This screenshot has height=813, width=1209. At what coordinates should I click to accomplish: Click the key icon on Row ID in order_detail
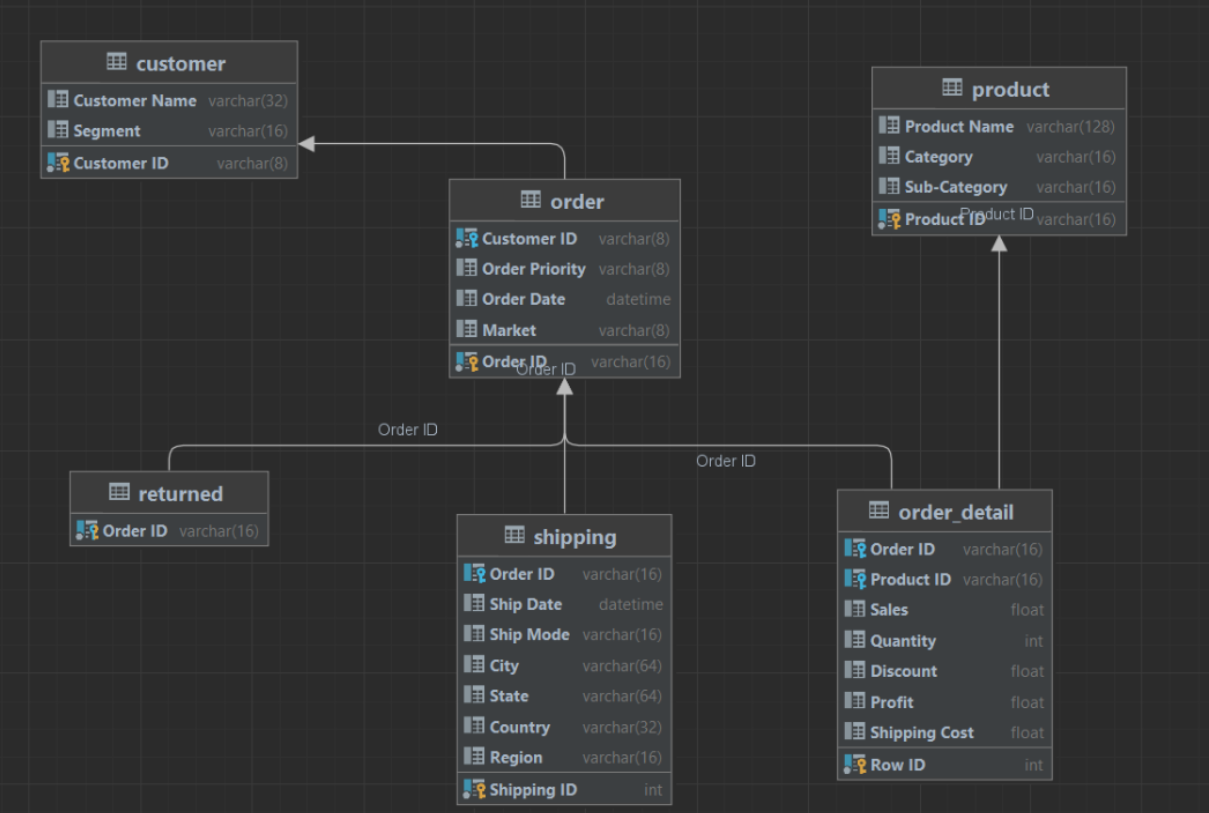(x=854, y=764)
